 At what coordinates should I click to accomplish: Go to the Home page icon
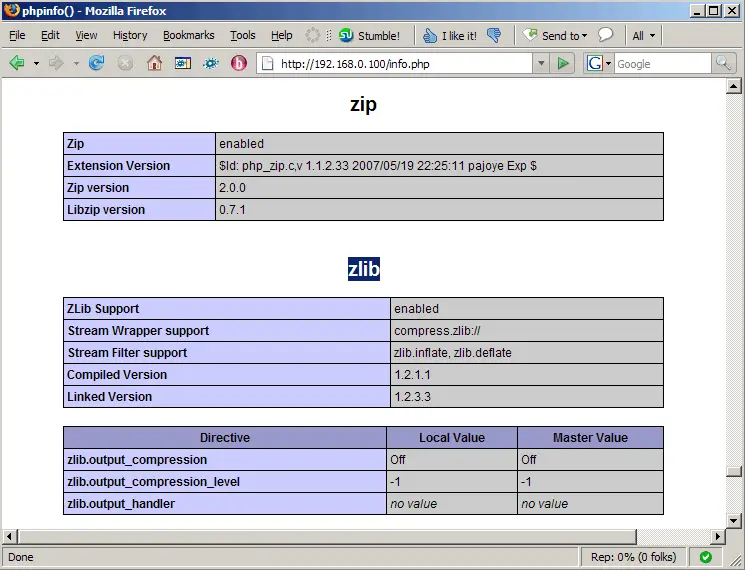[x=154, y=63]
